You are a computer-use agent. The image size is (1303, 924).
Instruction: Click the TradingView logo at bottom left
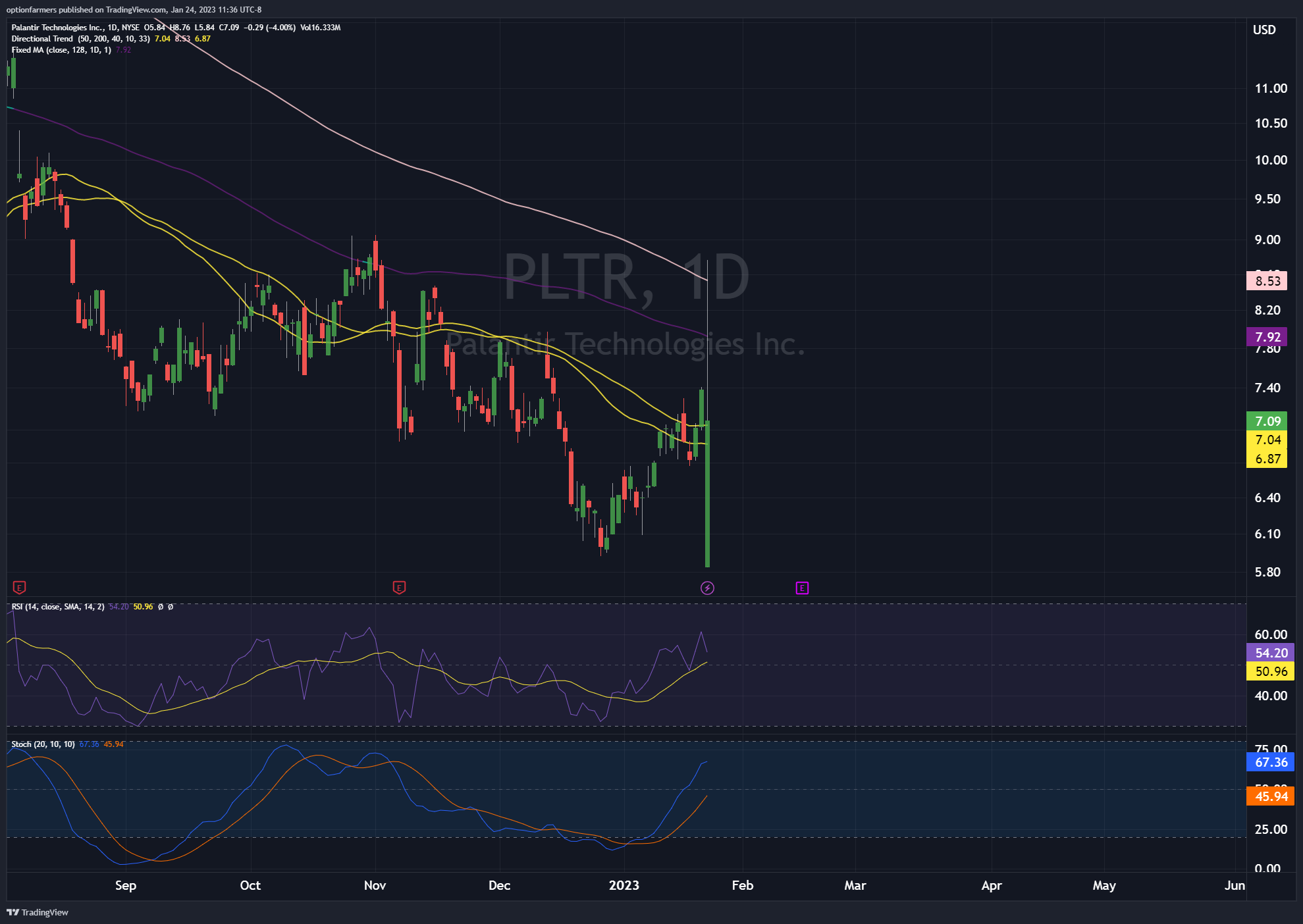pyautogui.click(x=38, y=912)
